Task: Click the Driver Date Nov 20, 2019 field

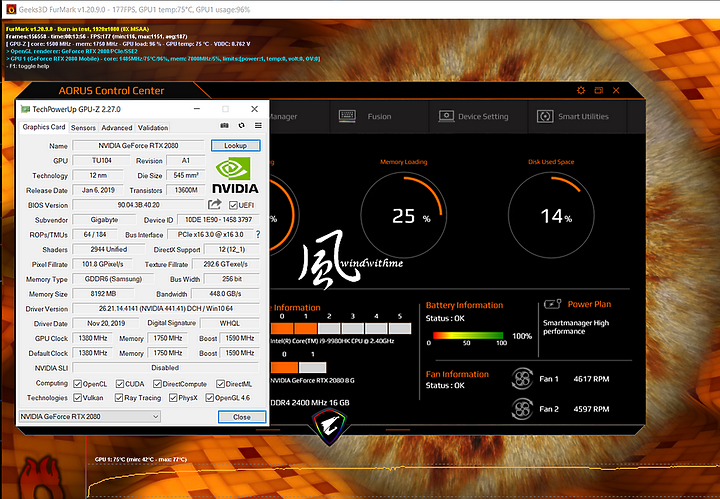Action: click(106, 323)
